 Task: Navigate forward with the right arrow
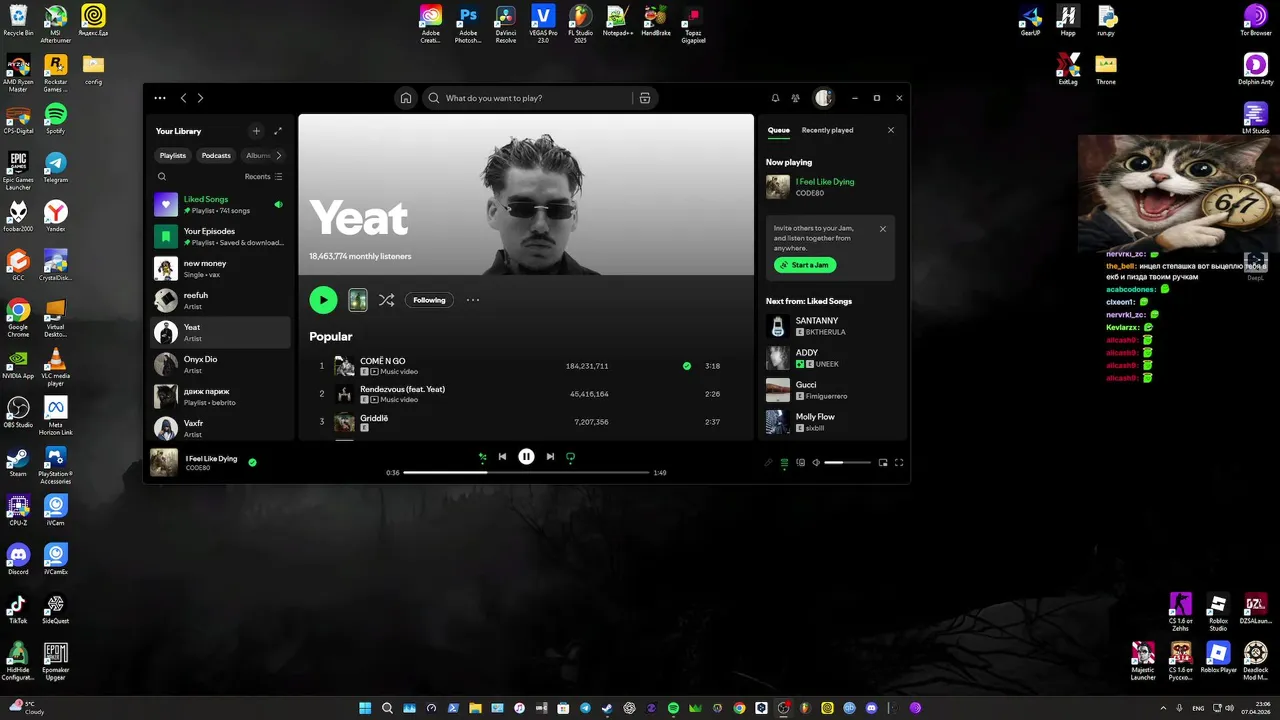(200, 98)
